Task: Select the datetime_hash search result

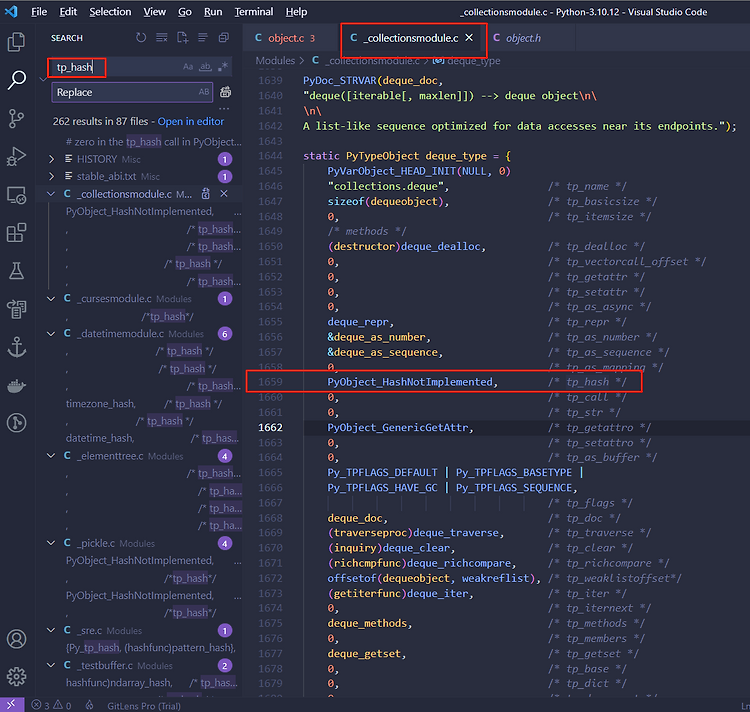Action: click(x=152, y=438)
